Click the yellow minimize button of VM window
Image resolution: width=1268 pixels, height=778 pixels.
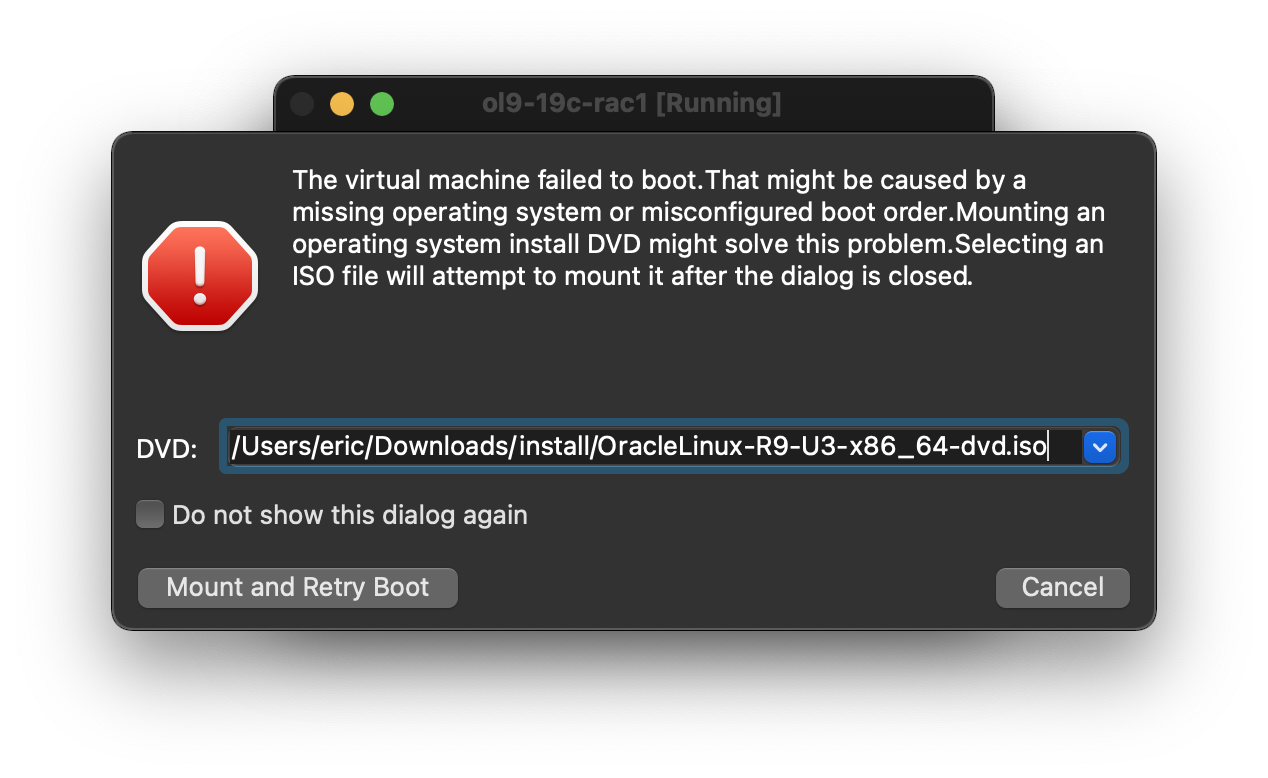pyautogui.click(x=342, y=104)
